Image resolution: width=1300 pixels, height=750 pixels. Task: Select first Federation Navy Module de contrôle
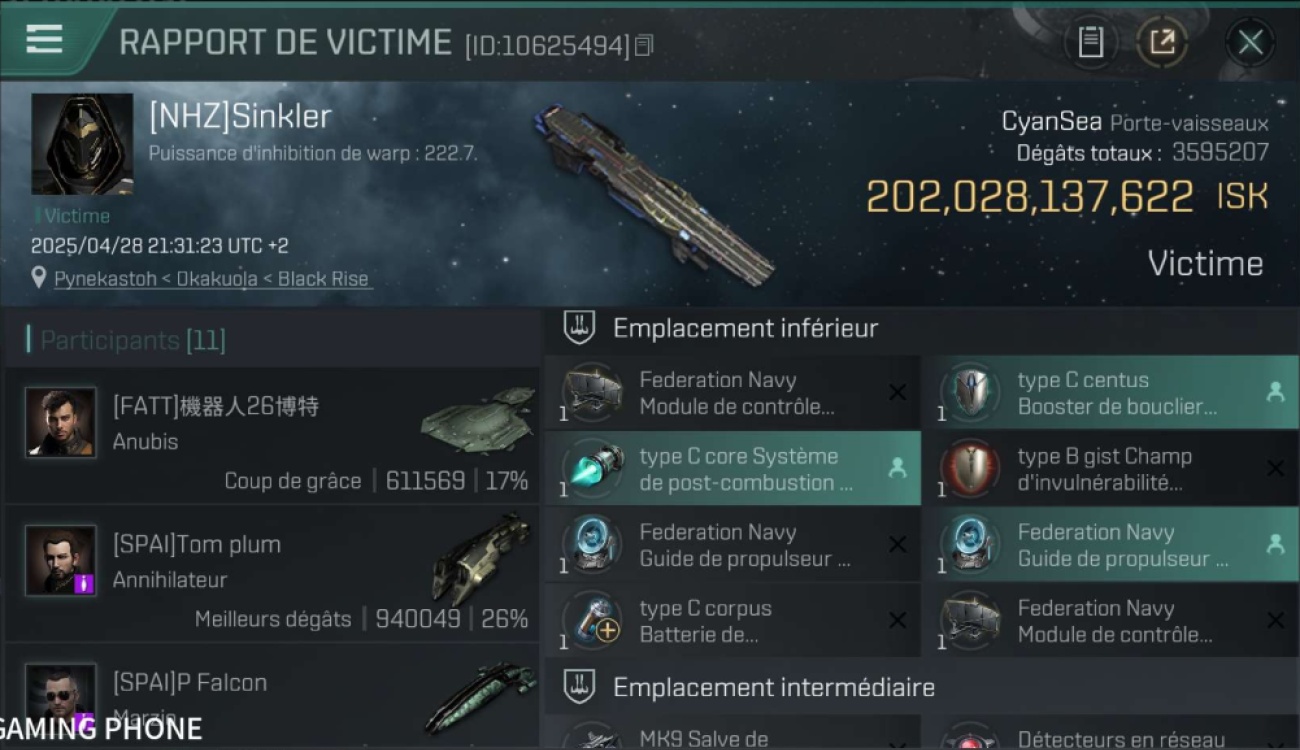[x=733, y=393]
